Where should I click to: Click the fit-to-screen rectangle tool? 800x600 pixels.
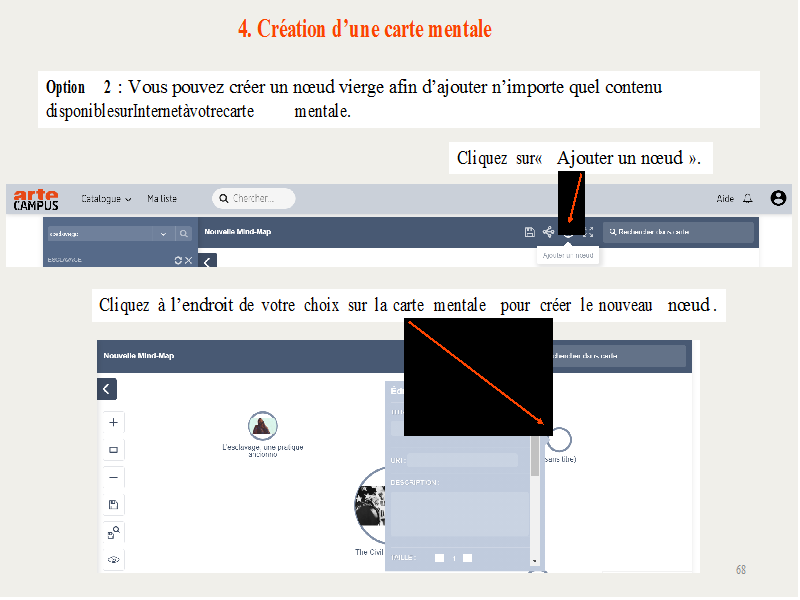[x=113, y=450]
